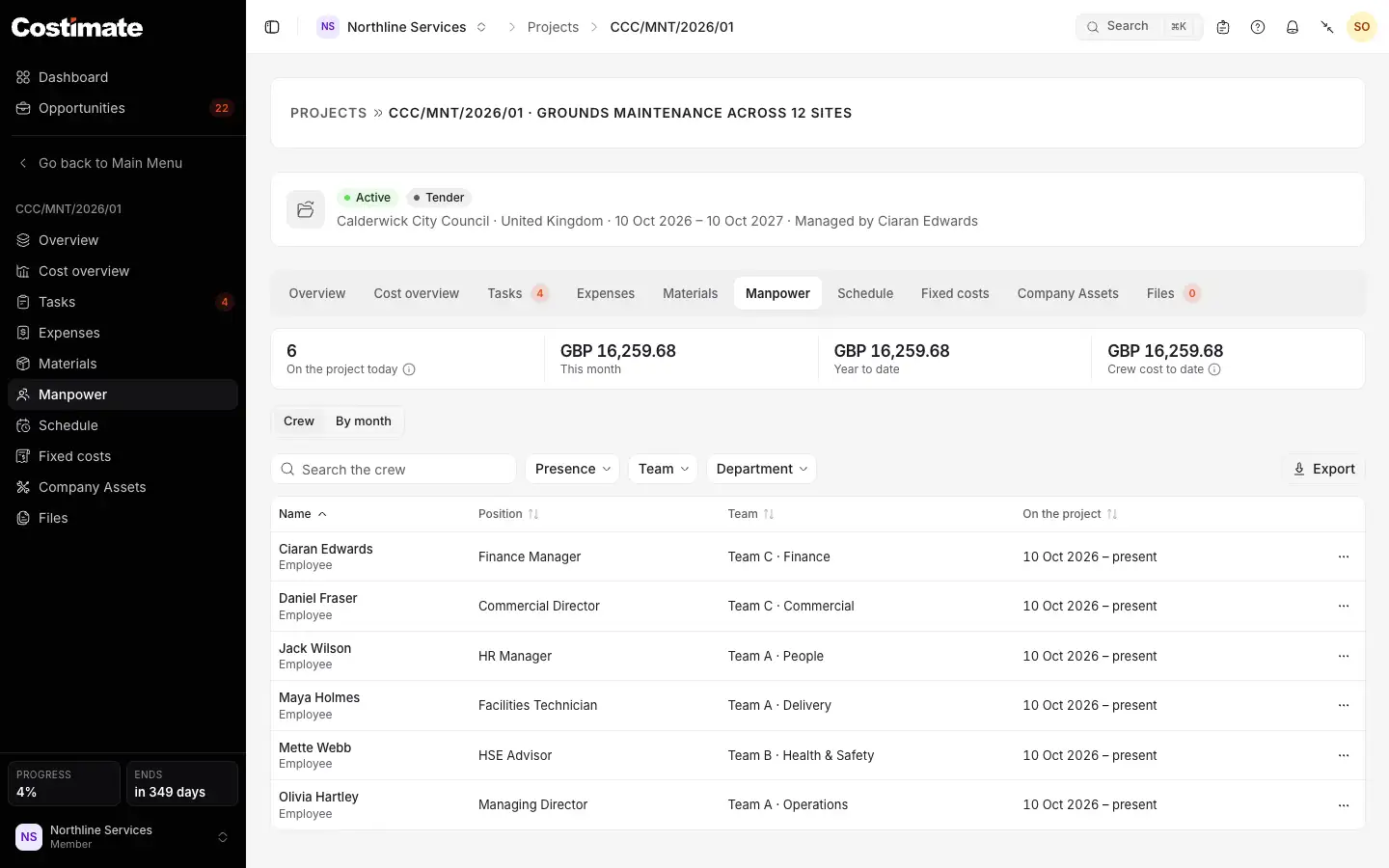This screenshot has width=1389, height=868.
Task: Sort the table by Team column
Action: click(x=750, y=514)
